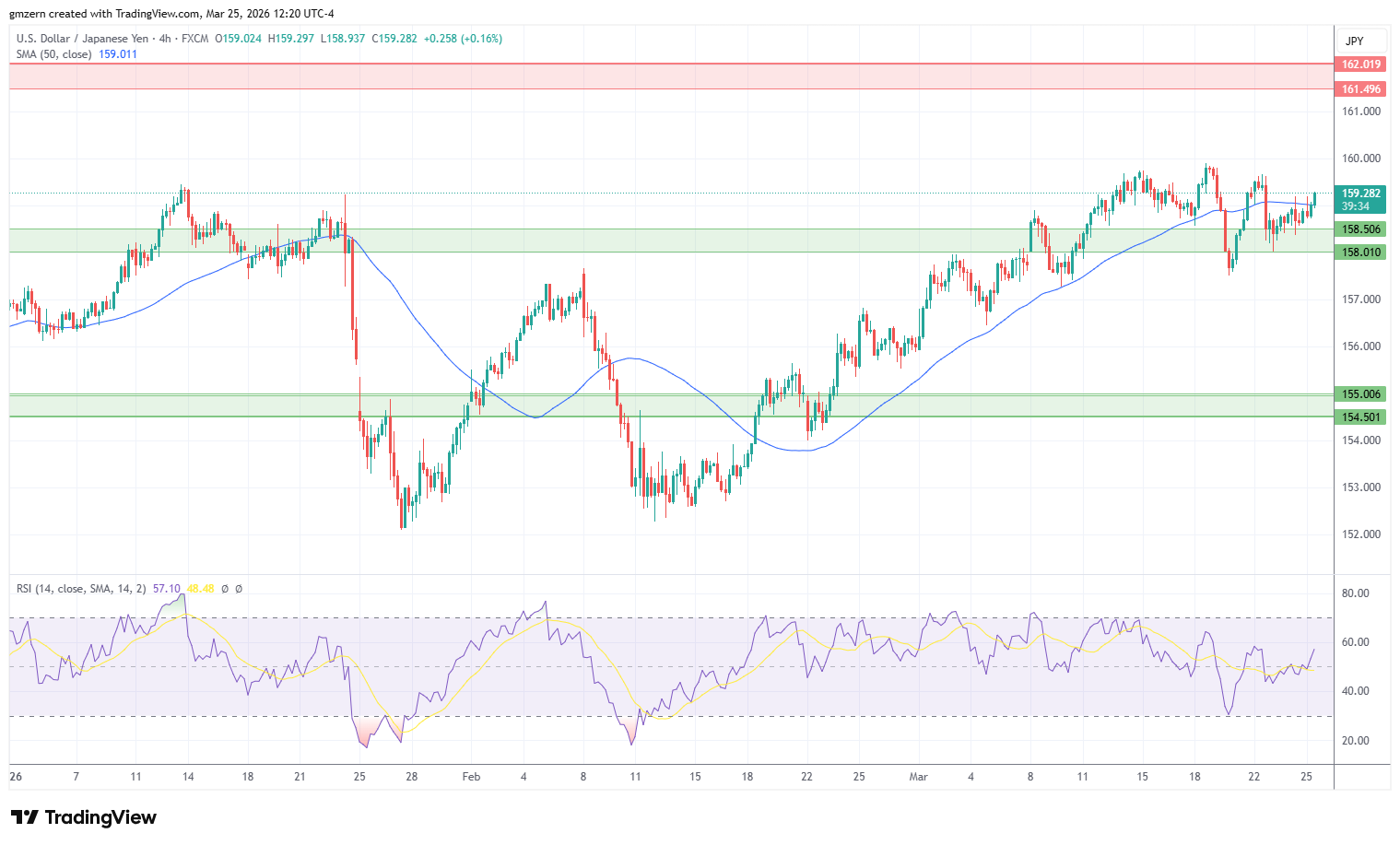The height and width of the screenshot is (845, 1400).
Task: Click the close price C159.282 in the legend
Action: tap(394, 39)
